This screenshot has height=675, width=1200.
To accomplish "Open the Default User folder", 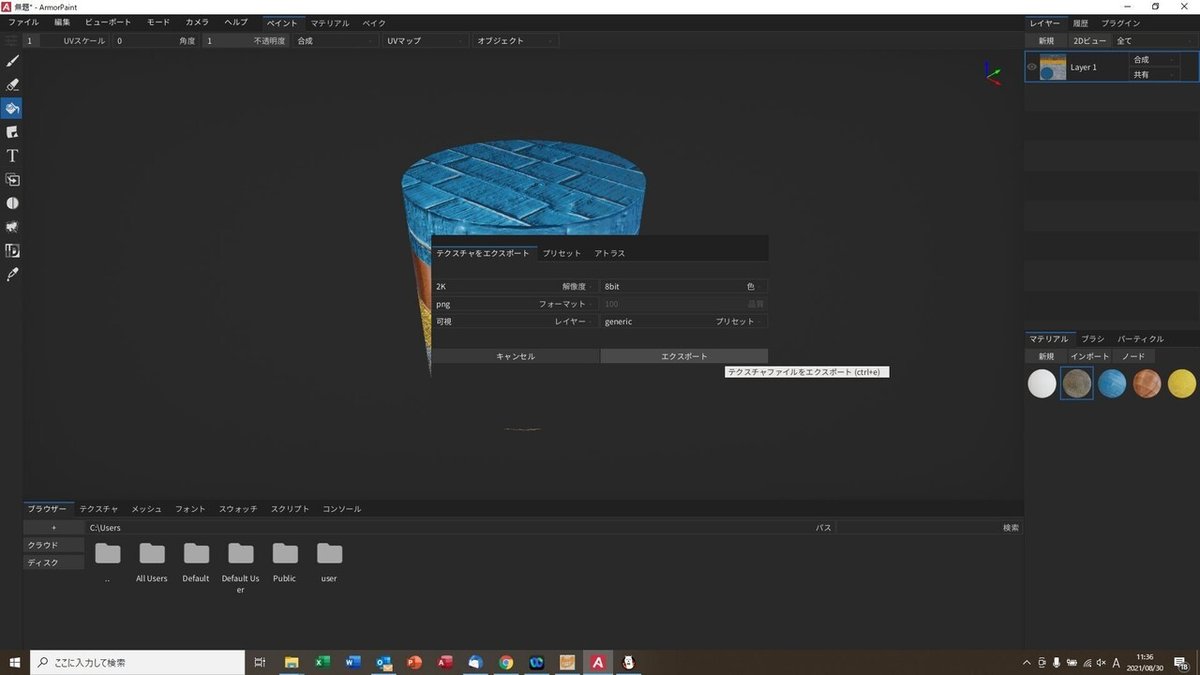I will coord(240,554).
